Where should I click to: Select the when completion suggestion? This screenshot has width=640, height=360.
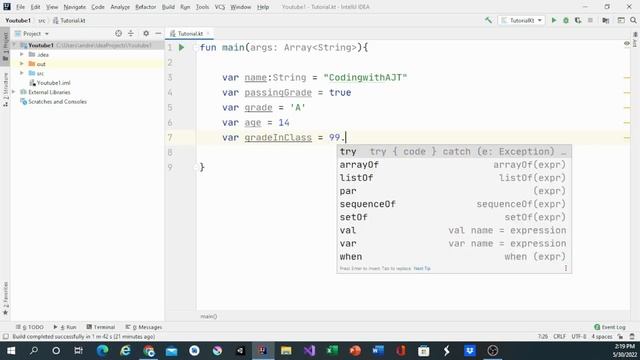[454, 256]
